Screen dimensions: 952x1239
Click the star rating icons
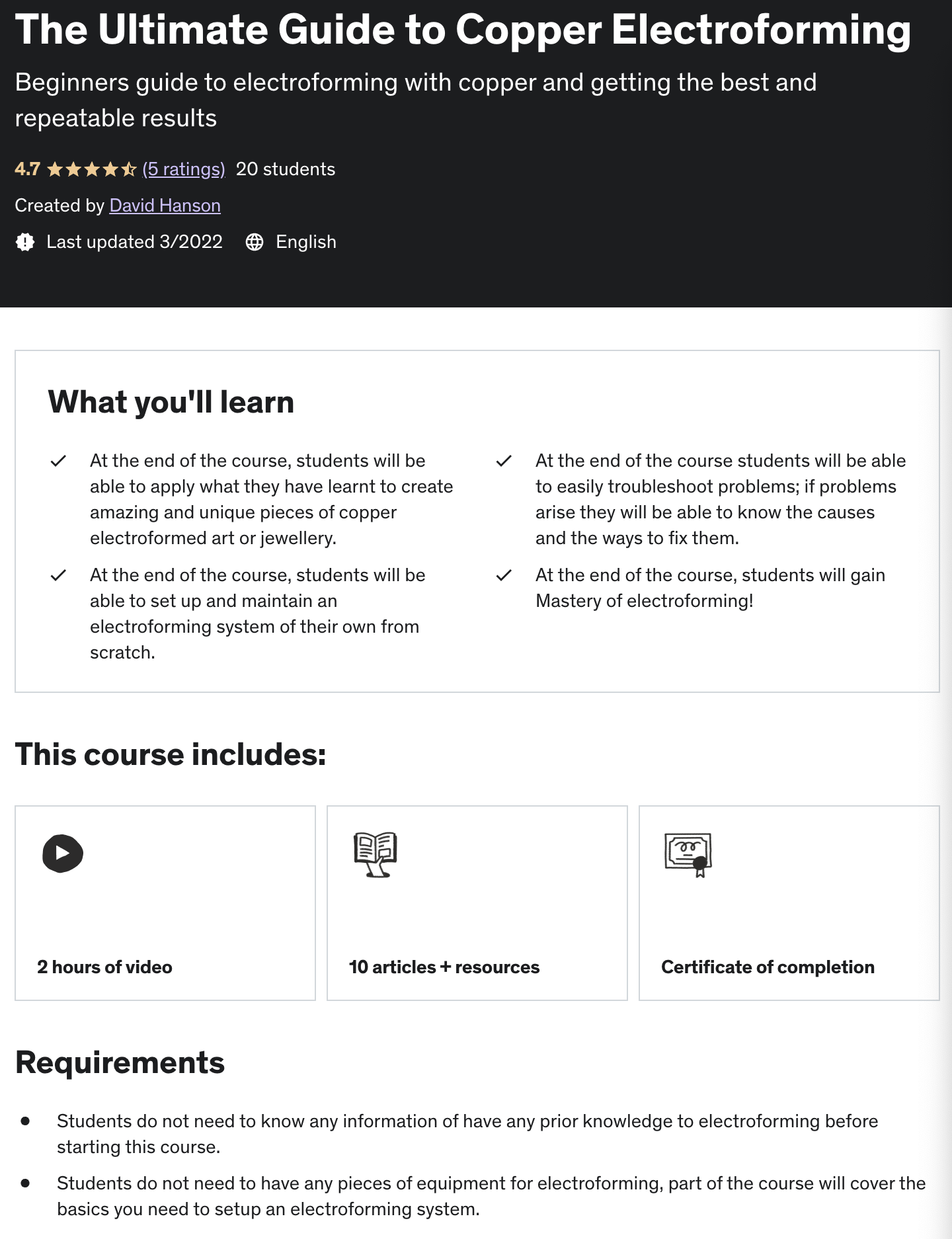pyautogui.click(x=92, y=170)
